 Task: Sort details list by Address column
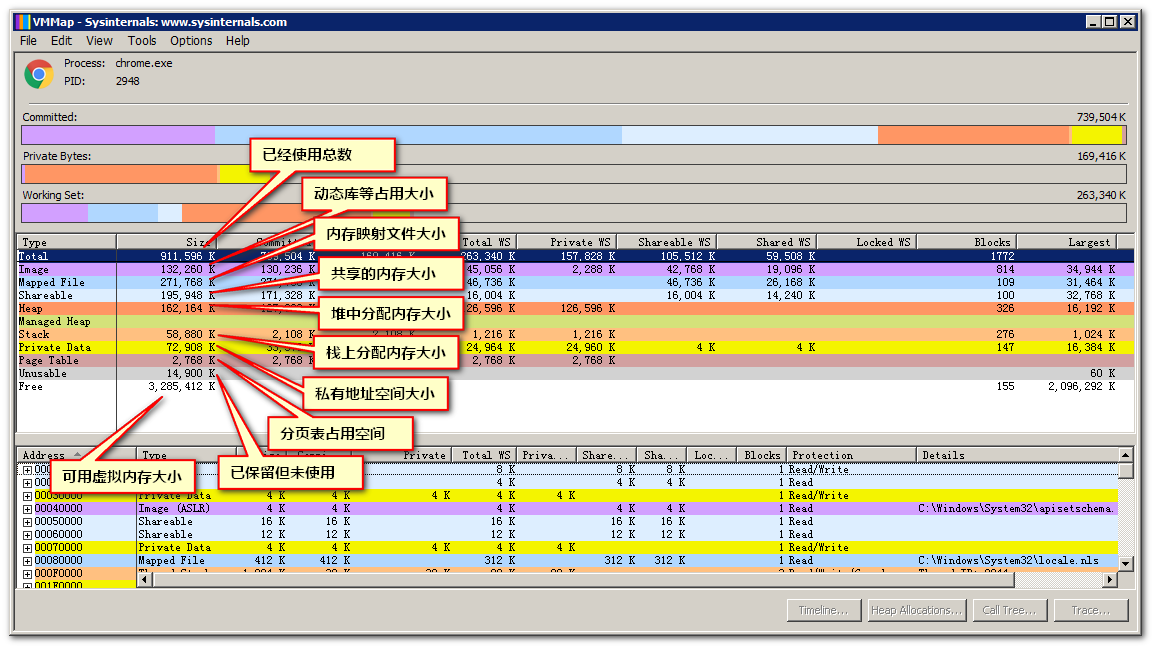[x=76, y=455]
